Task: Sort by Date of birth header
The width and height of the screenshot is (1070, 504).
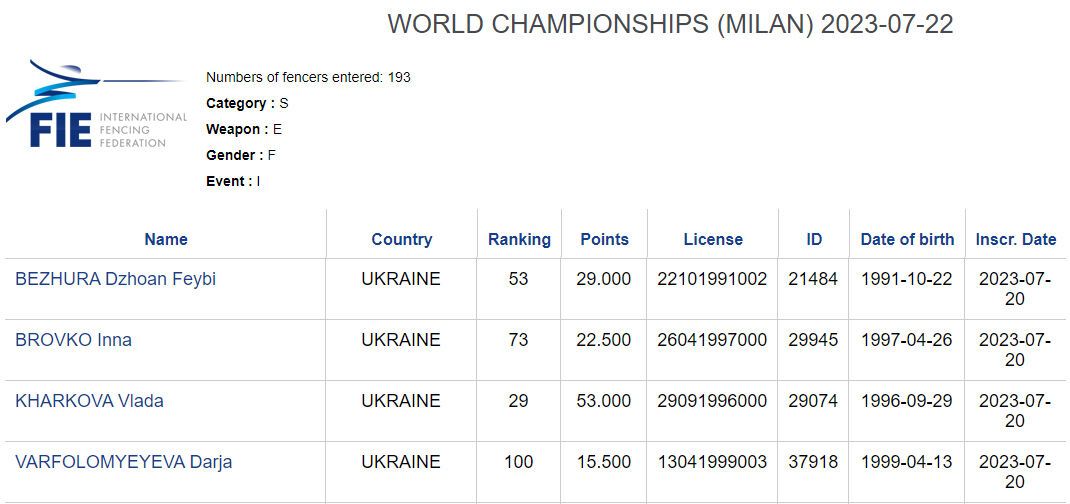Action: point(907,239)
